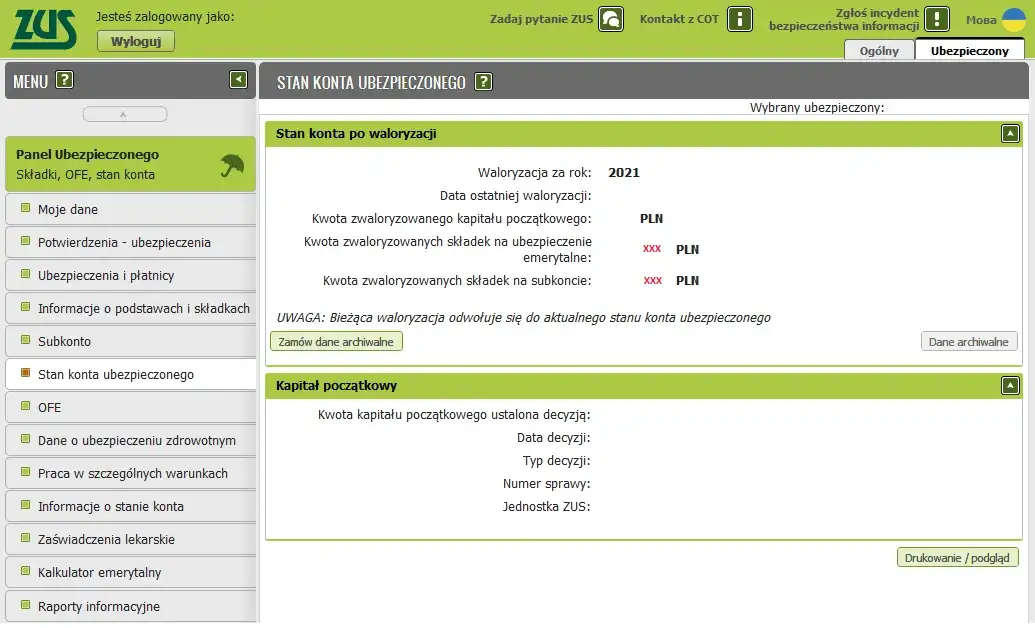Click the green marker beside Stan konta ubezpieczonego
Image resolution: width=1035 pixels, height=628 pixels.
(x=24, y=373)
